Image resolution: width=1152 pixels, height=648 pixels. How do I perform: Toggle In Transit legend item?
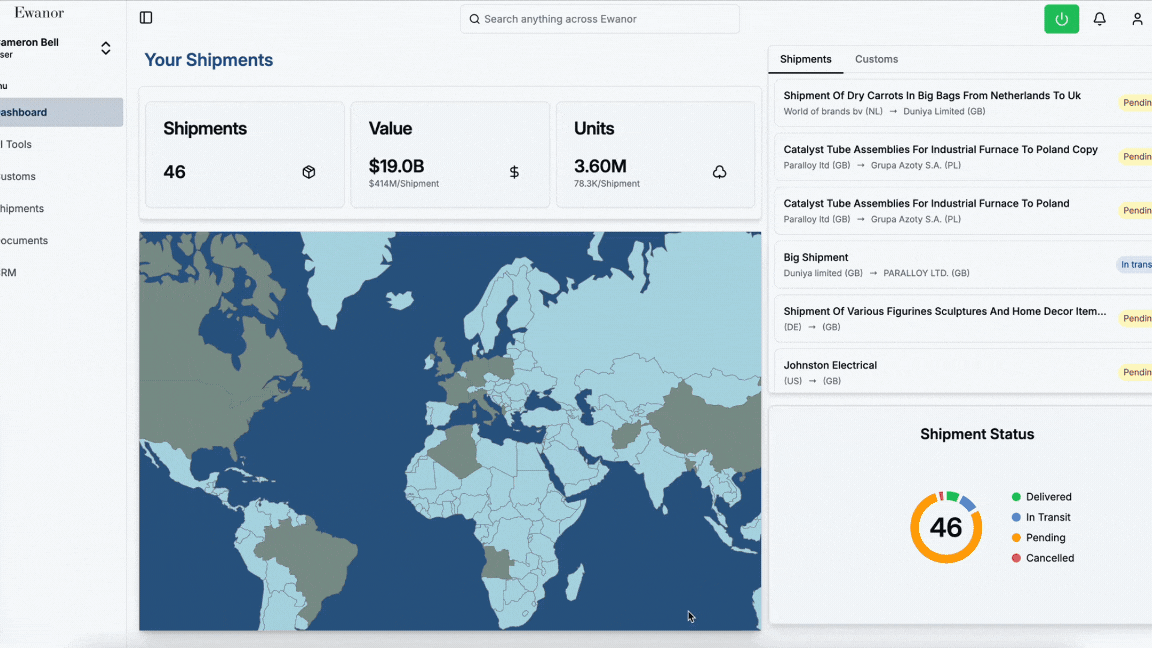click(1047, 517)
